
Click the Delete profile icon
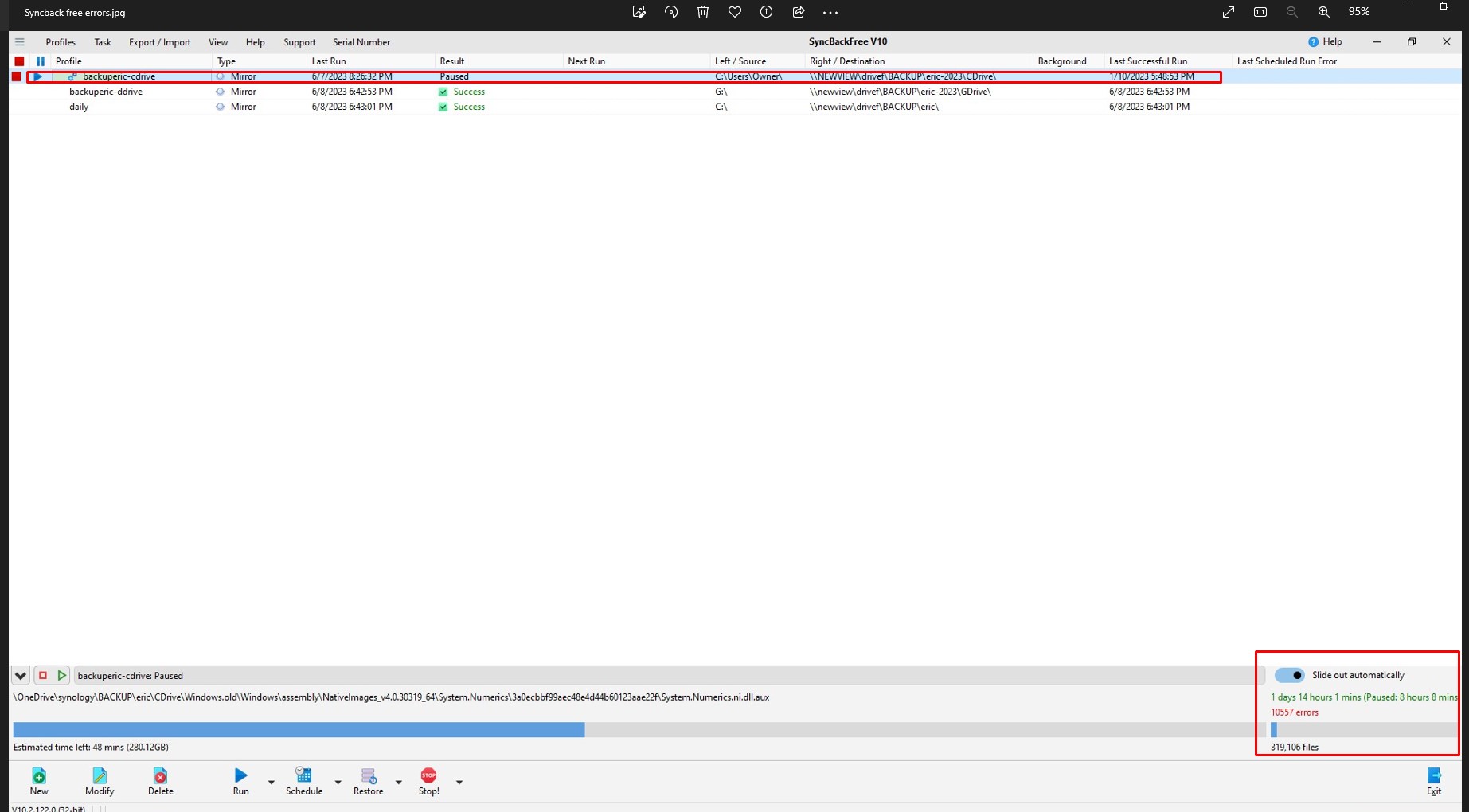160,775
